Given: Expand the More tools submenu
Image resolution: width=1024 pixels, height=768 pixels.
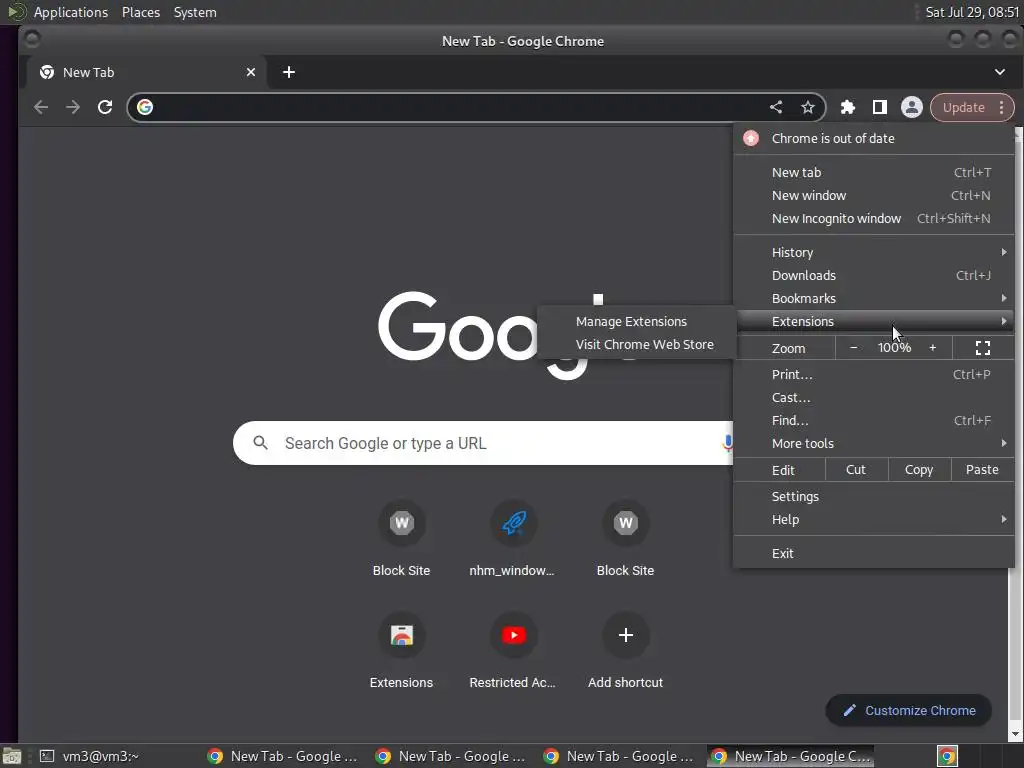Looking at the screenshot, I should [x=874, y=443].
